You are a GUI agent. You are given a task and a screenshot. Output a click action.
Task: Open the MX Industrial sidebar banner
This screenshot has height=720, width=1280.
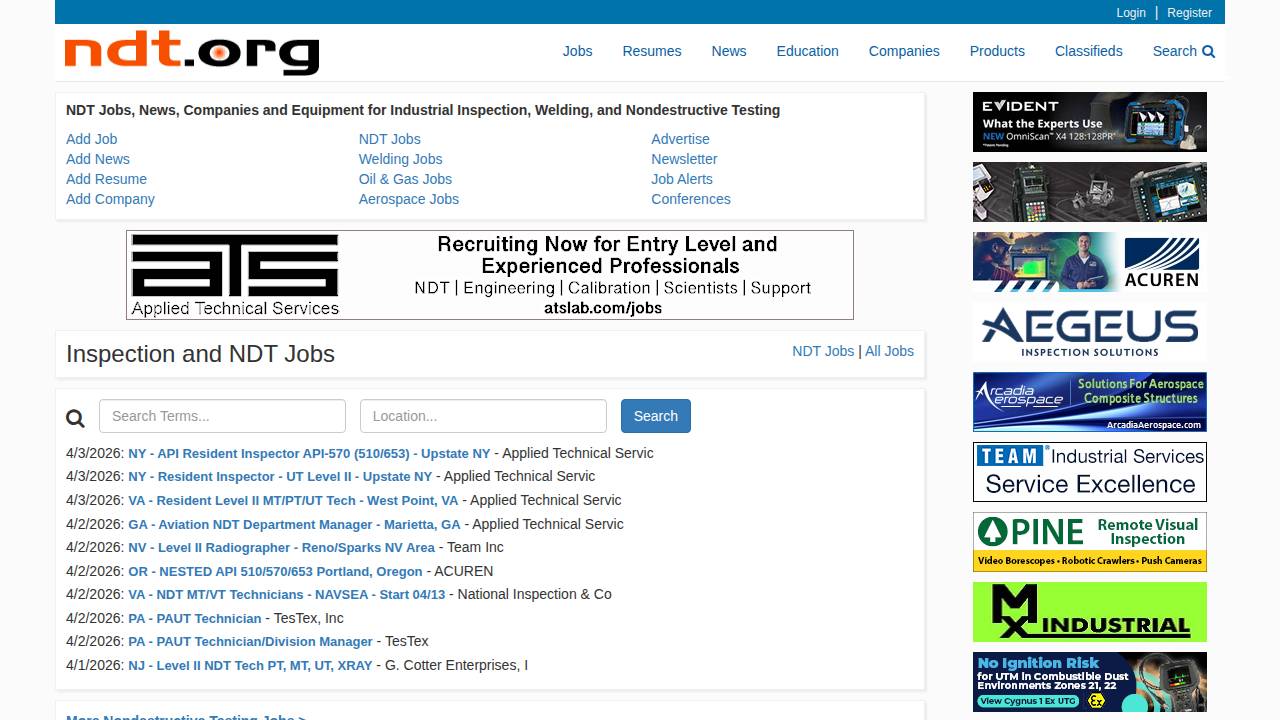point(1089,611)
